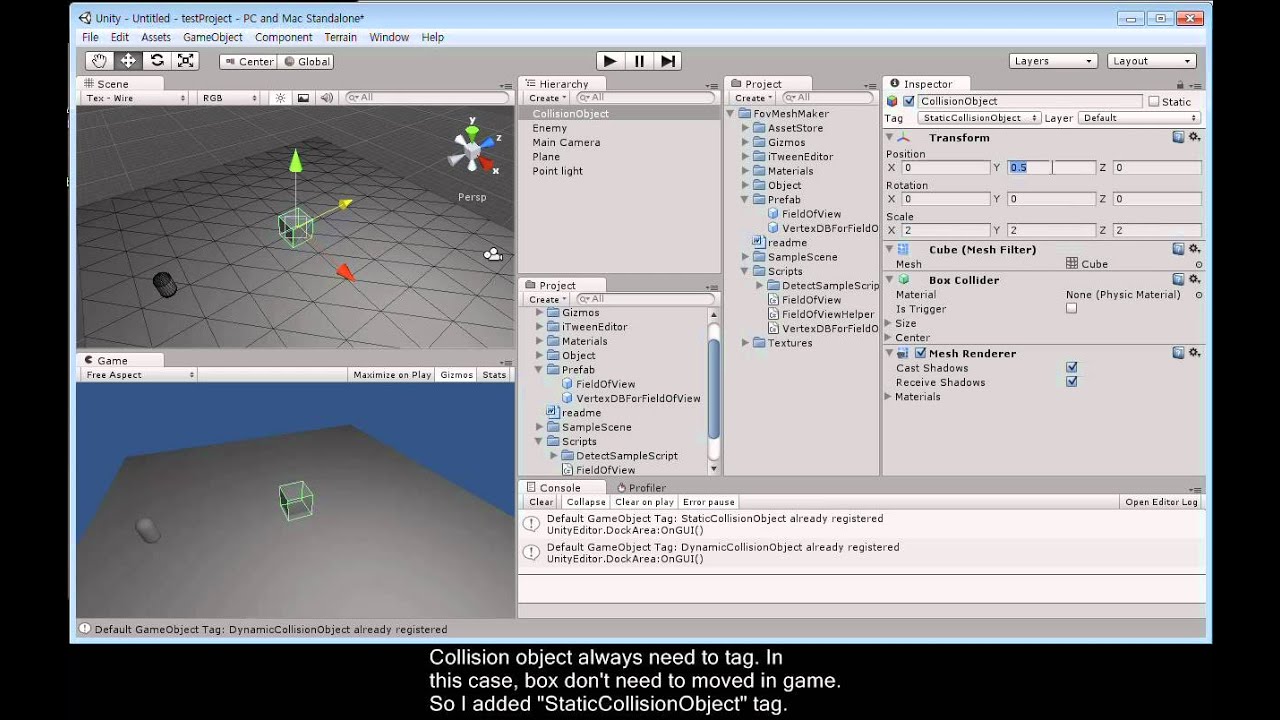Open the Tag dropdown showing StaticCollisionObject

[x=974, y=117]
